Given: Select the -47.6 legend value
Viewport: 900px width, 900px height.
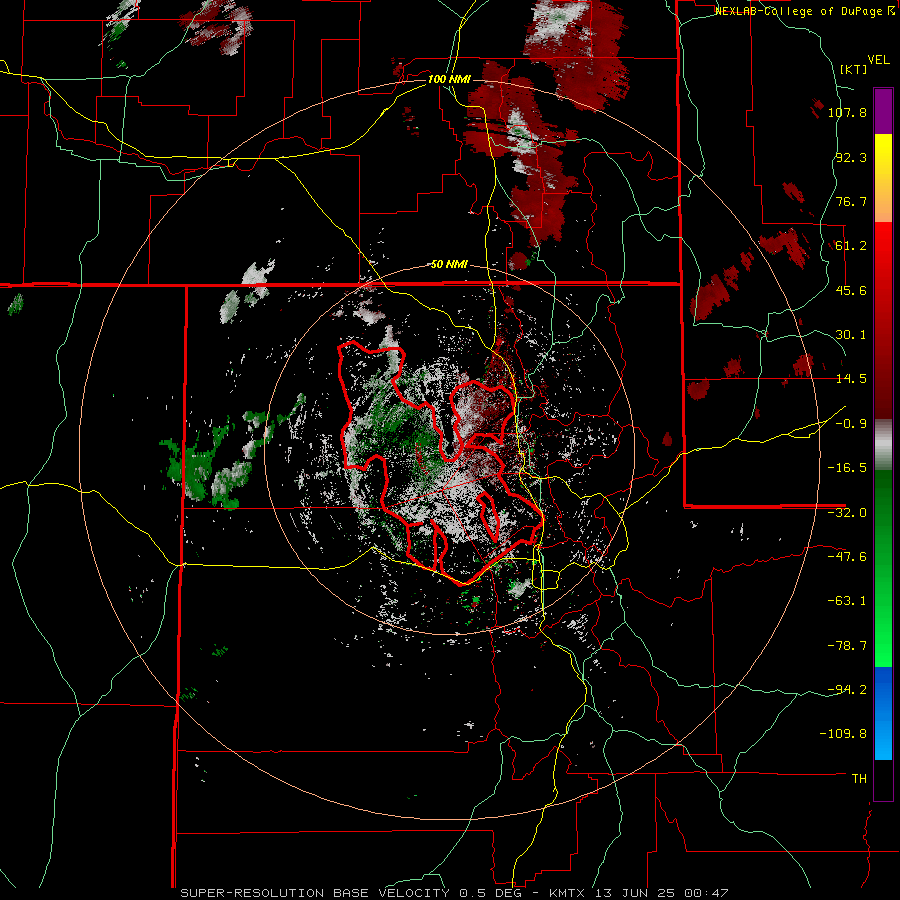Looking at the screenshot, I should click(x=847, y=557).
